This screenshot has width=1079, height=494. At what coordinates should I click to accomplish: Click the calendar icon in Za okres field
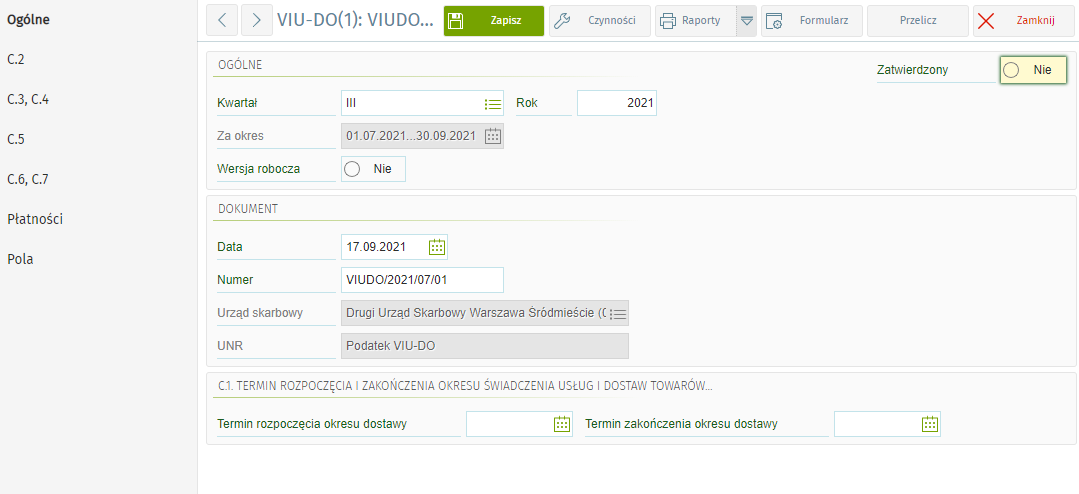492,137
